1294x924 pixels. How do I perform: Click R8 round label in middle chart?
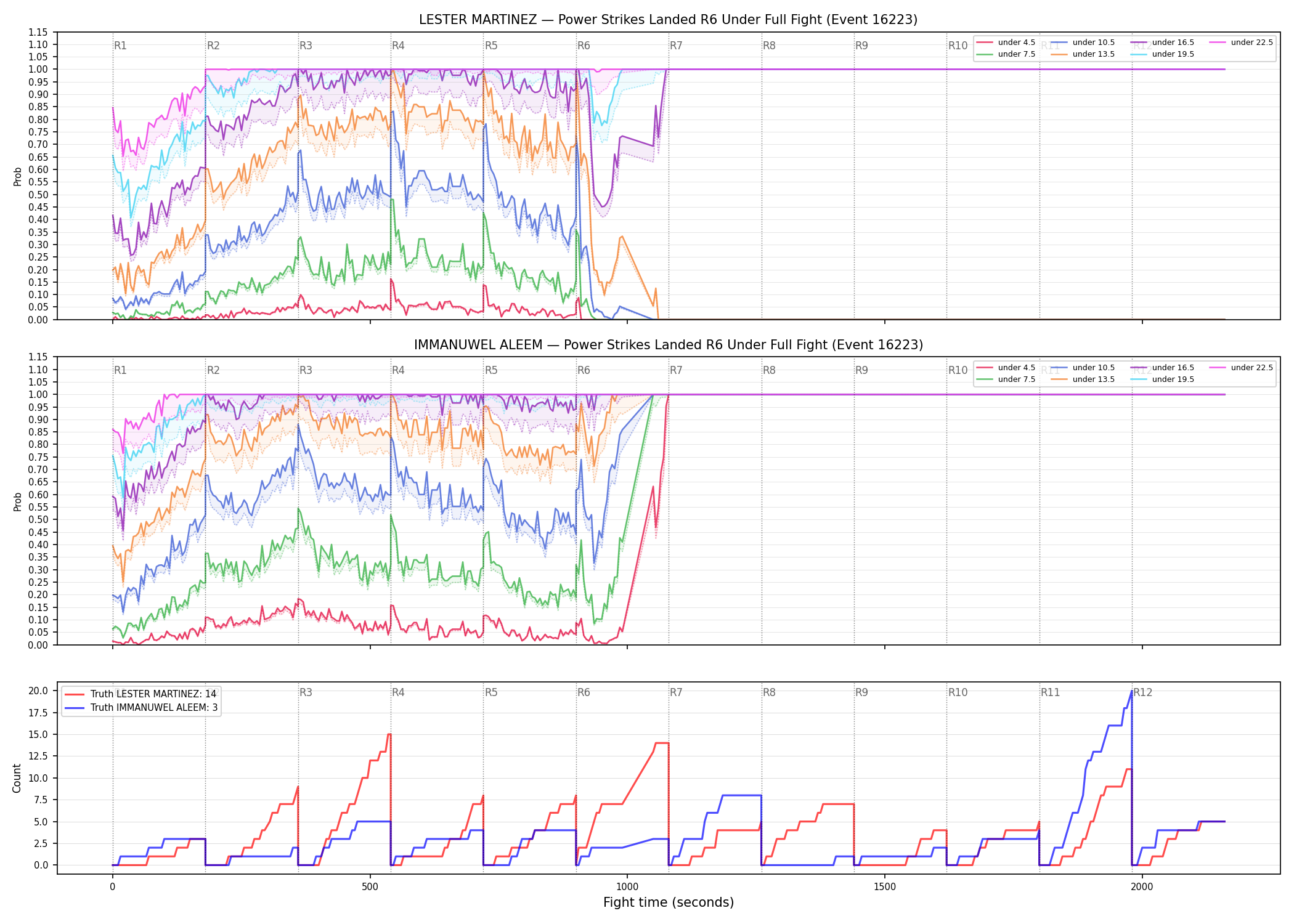(x=769, y=370)
